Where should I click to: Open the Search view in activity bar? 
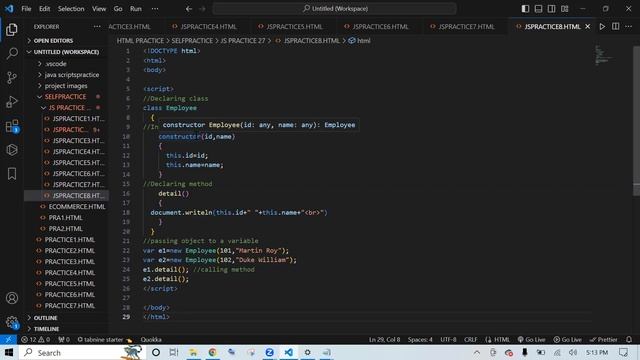click(x=12, y=53)
